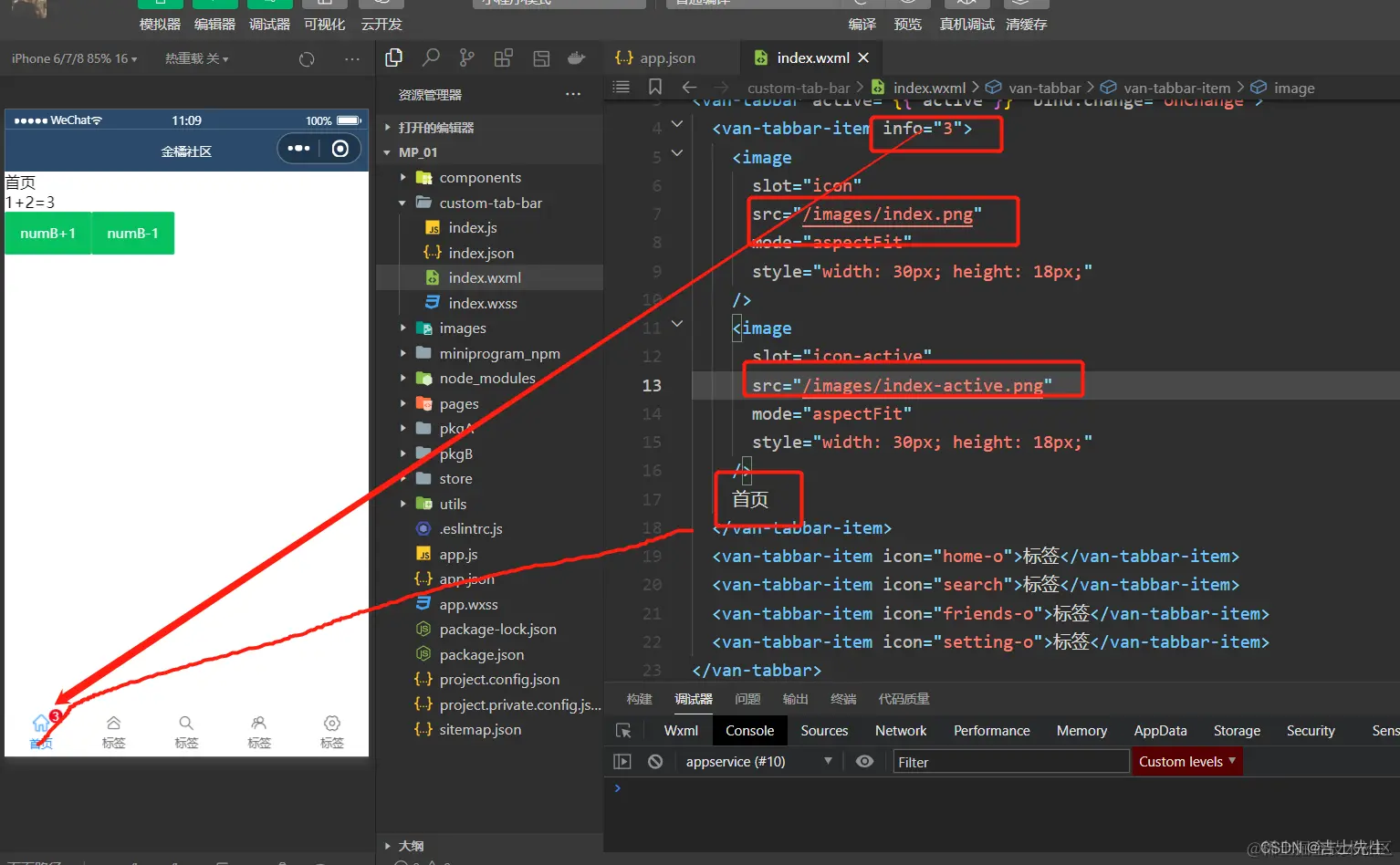Switch to the 终端 panel tab
Image resolution: width=1400 pixels, height=865 pixels.
(843, 699)
